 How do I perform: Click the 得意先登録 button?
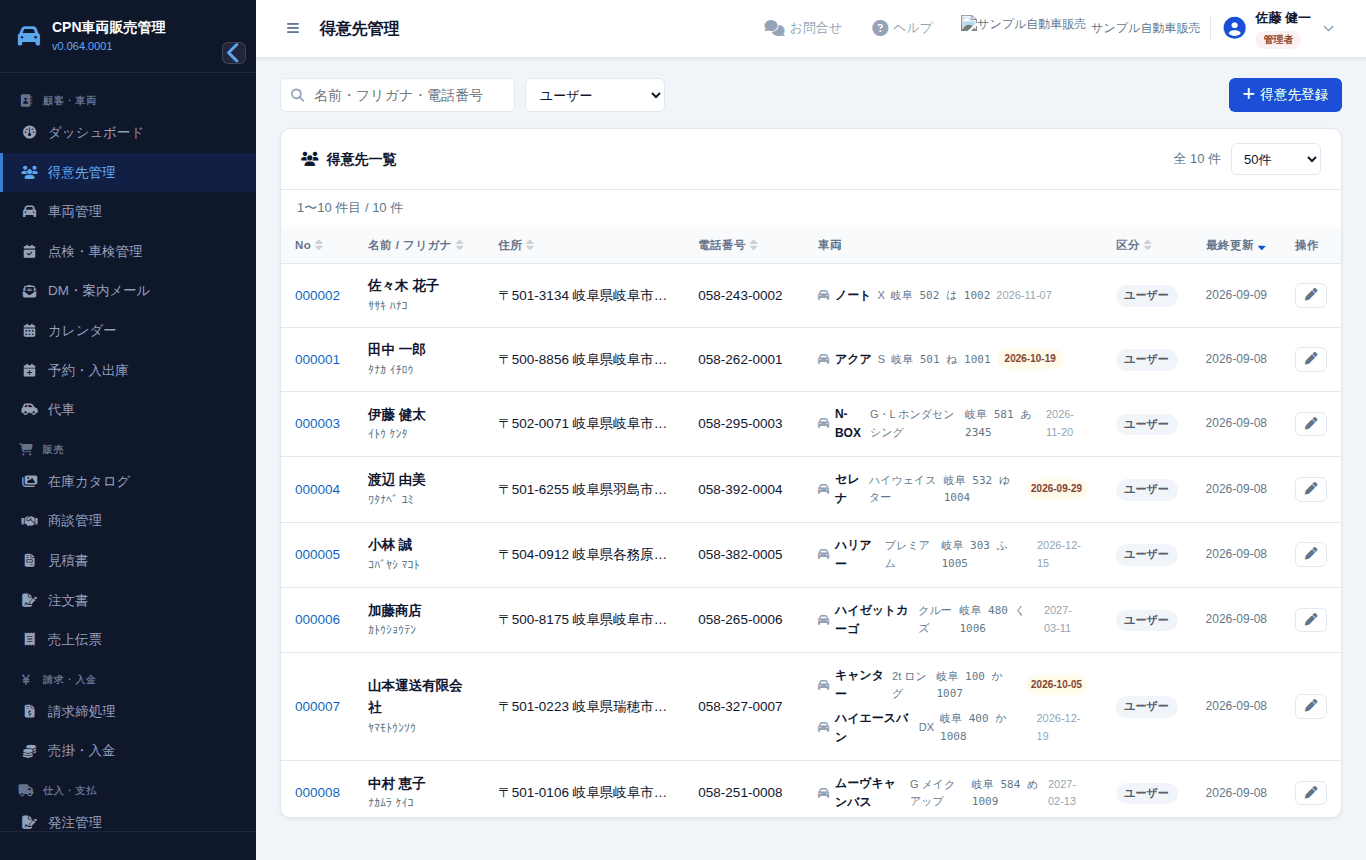click(x=1285, y=95)
